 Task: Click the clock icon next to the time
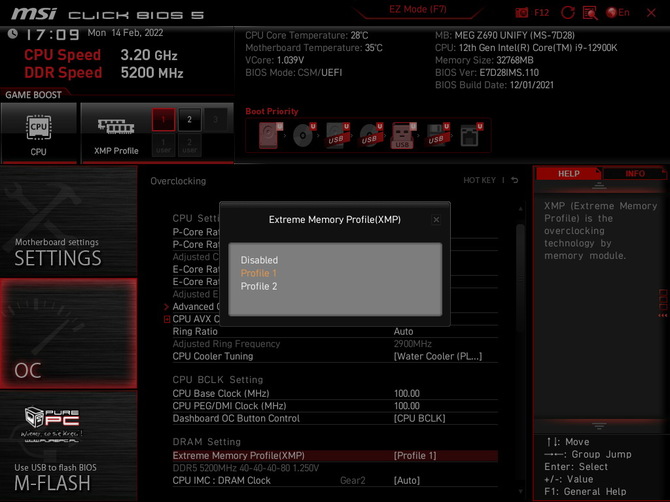(x=13, y=34)
